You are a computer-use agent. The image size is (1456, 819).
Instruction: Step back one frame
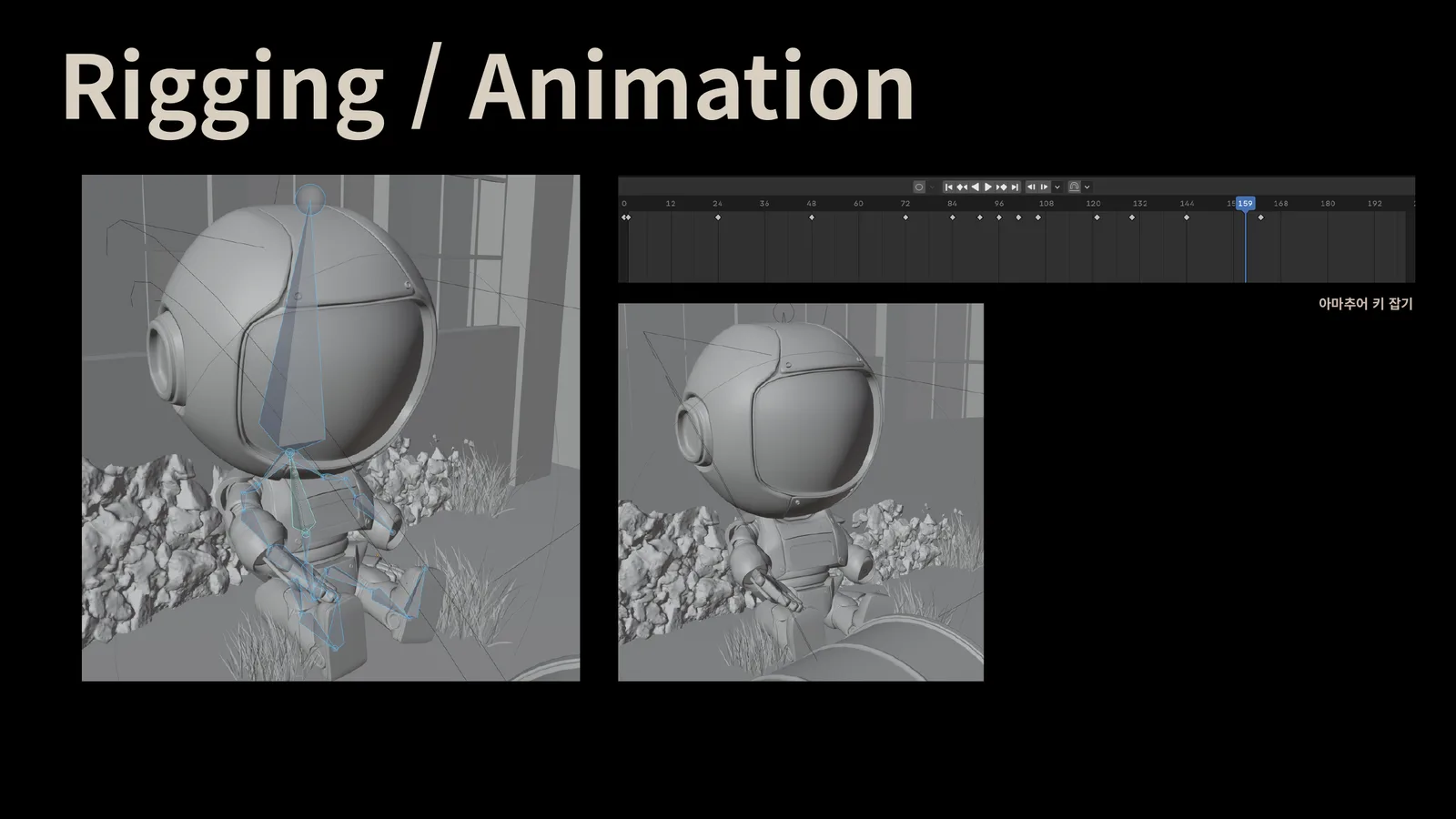click(1031, 187)
